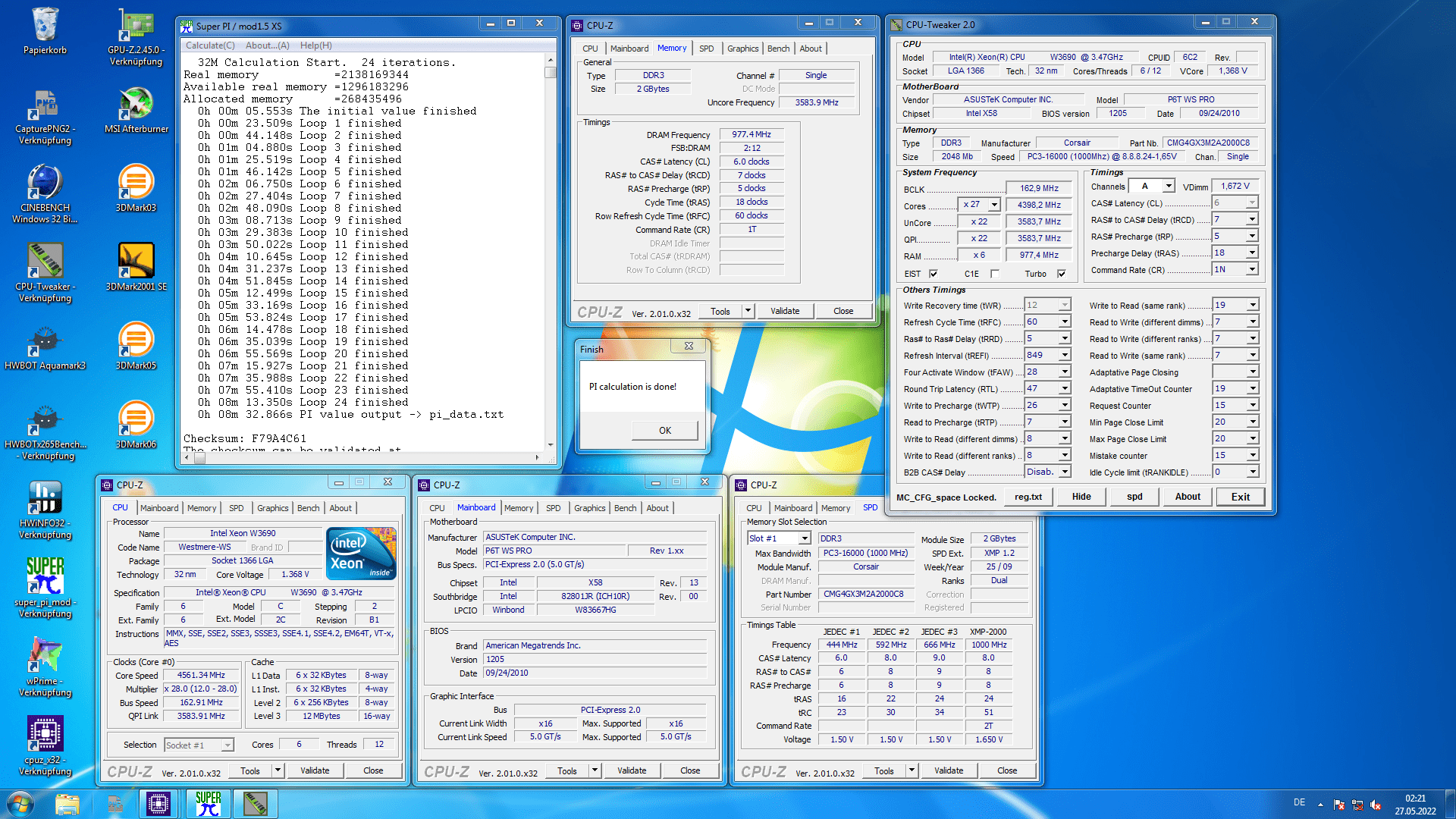1456x819 pixels.
Task: Launch CINEBENCH Windows 32 Bit icon
Action: point(45,193)
